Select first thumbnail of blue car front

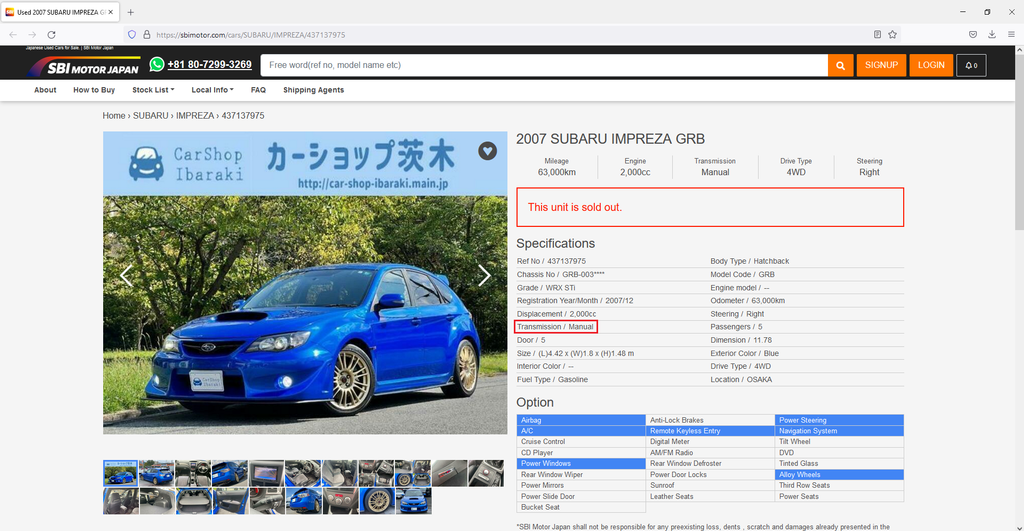(x=120, y=473)
